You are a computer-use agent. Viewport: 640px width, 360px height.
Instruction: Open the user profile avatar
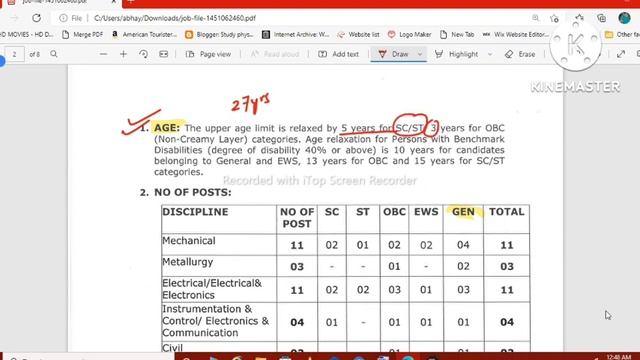(x=624, y=18)
